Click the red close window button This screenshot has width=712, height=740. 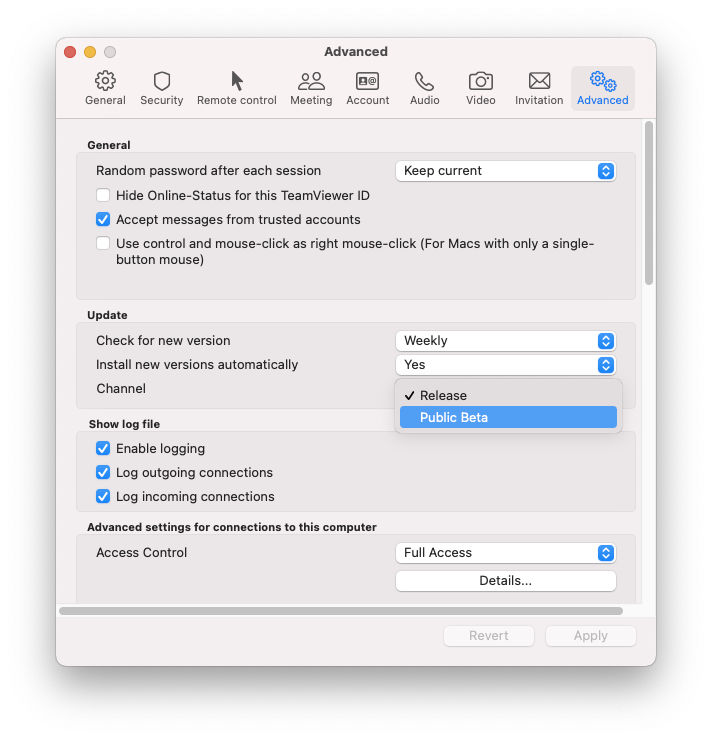click(x=70, y=52)
